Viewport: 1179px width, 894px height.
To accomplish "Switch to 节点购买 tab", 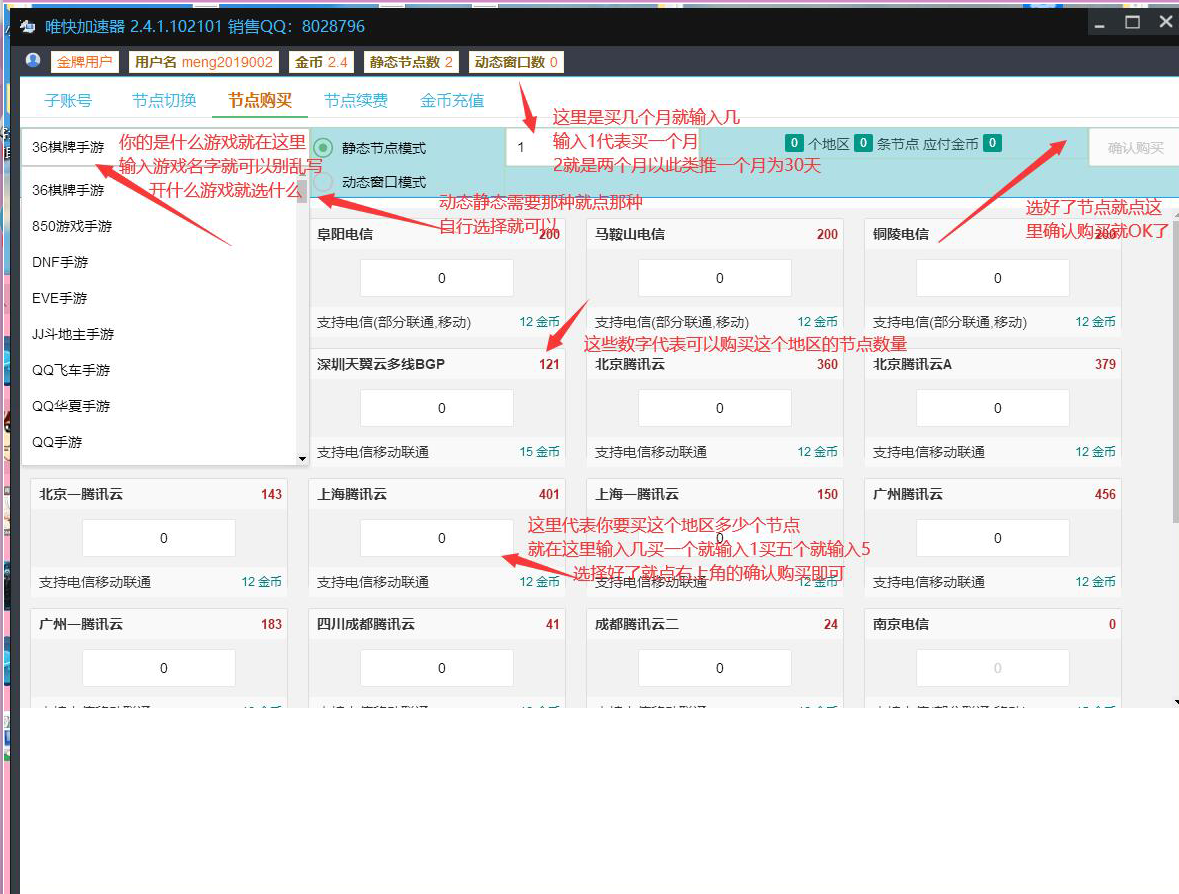I will click(260, 101).
